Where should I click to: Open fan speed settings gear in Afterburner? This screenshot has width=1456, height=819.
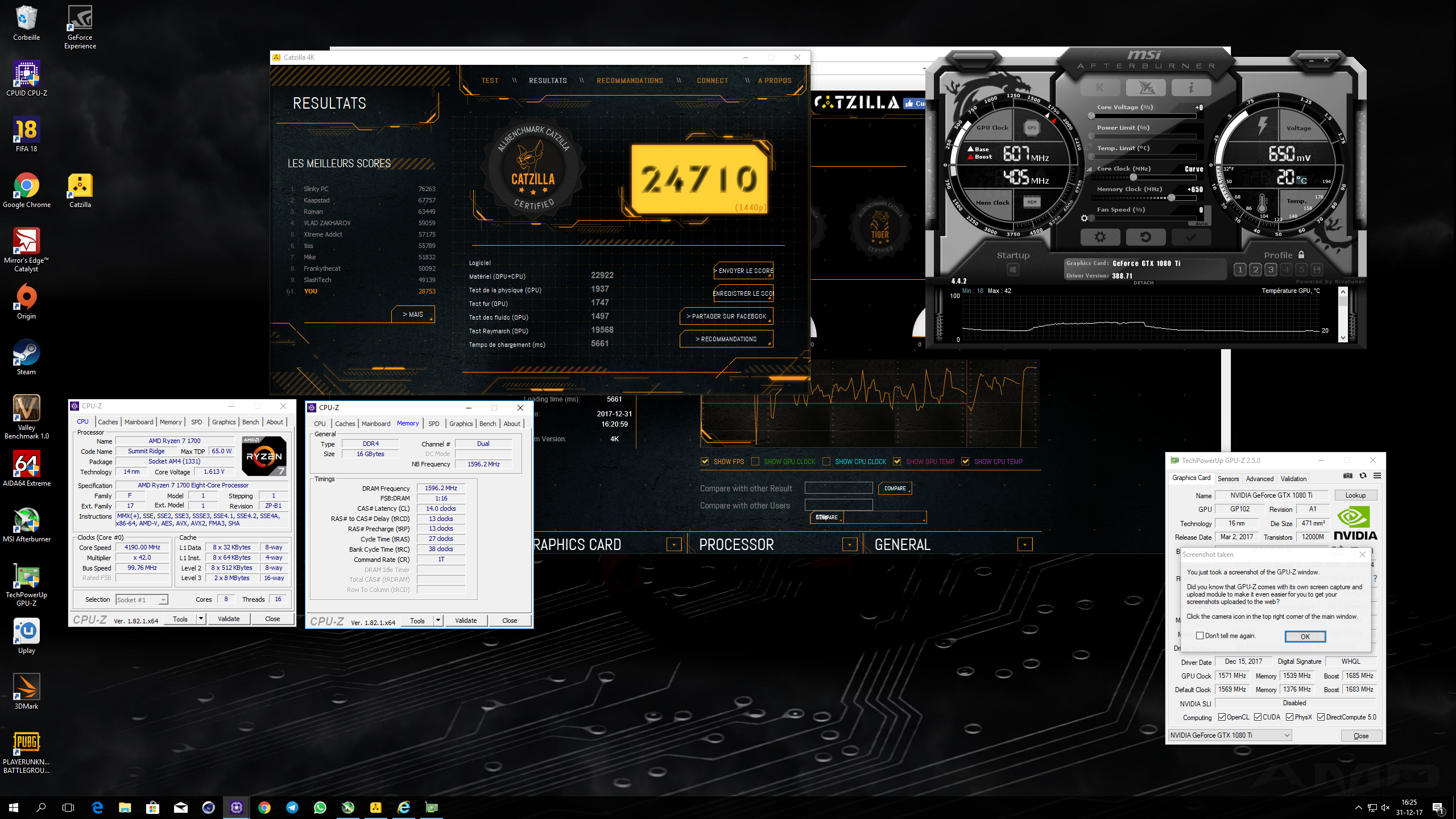(1084, 218)
